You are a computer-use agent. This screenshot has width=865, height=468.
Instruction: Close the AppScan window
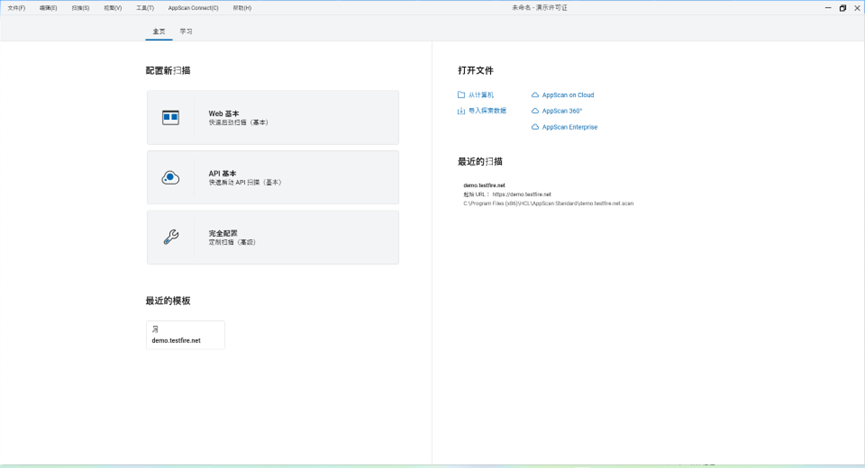coord(857,8)
